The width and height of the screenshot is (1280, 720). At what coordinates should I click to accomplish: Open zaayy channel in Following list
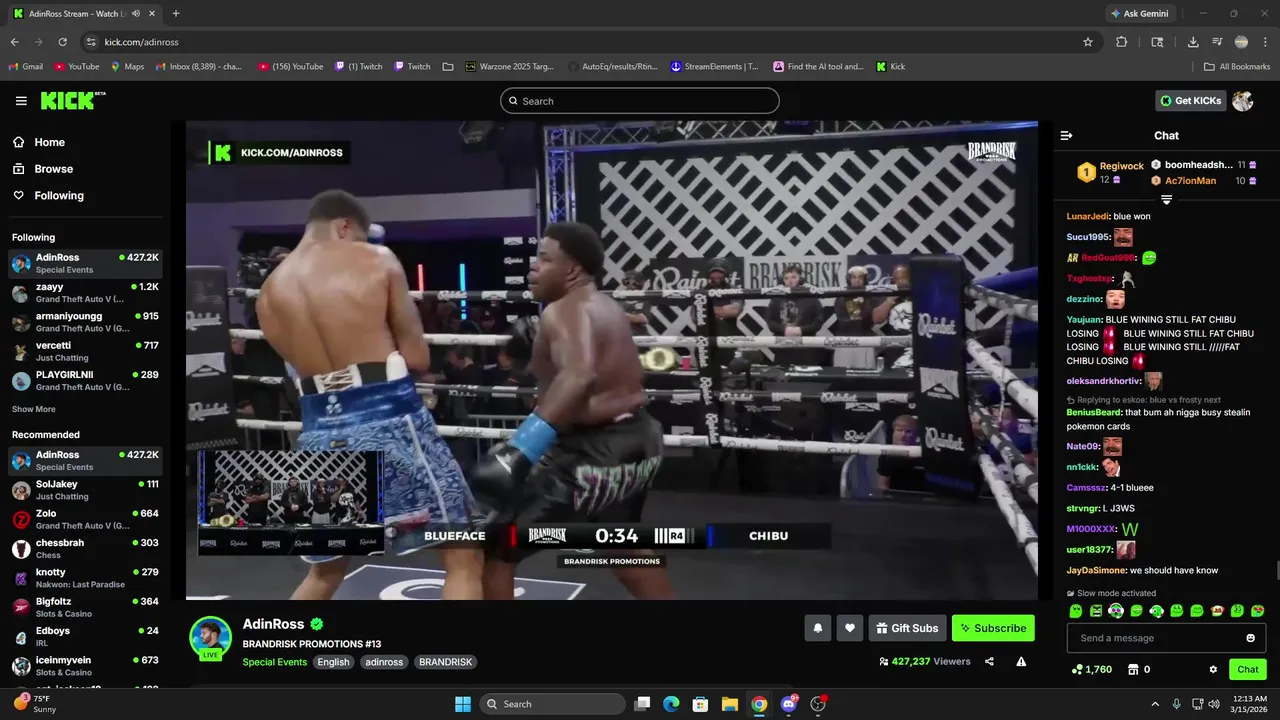[85, 293]
